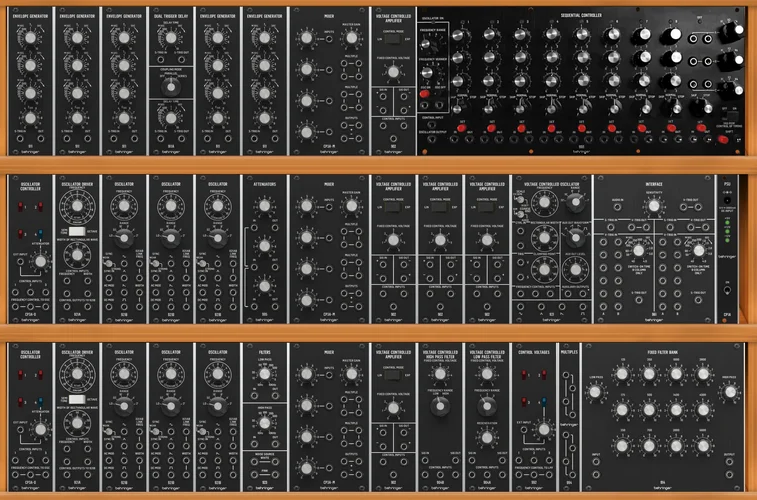Viewport: 757px width, 500px height.
Task: Click the stage 4 SET red button
Action: point(551,128)
